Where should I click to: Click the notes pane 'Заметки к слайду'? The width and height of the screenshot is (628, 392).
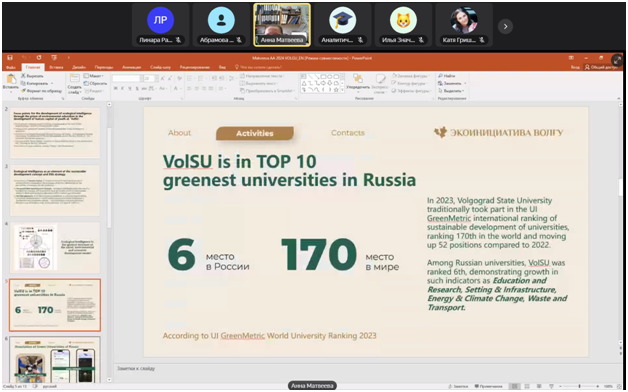coord(136,368)
